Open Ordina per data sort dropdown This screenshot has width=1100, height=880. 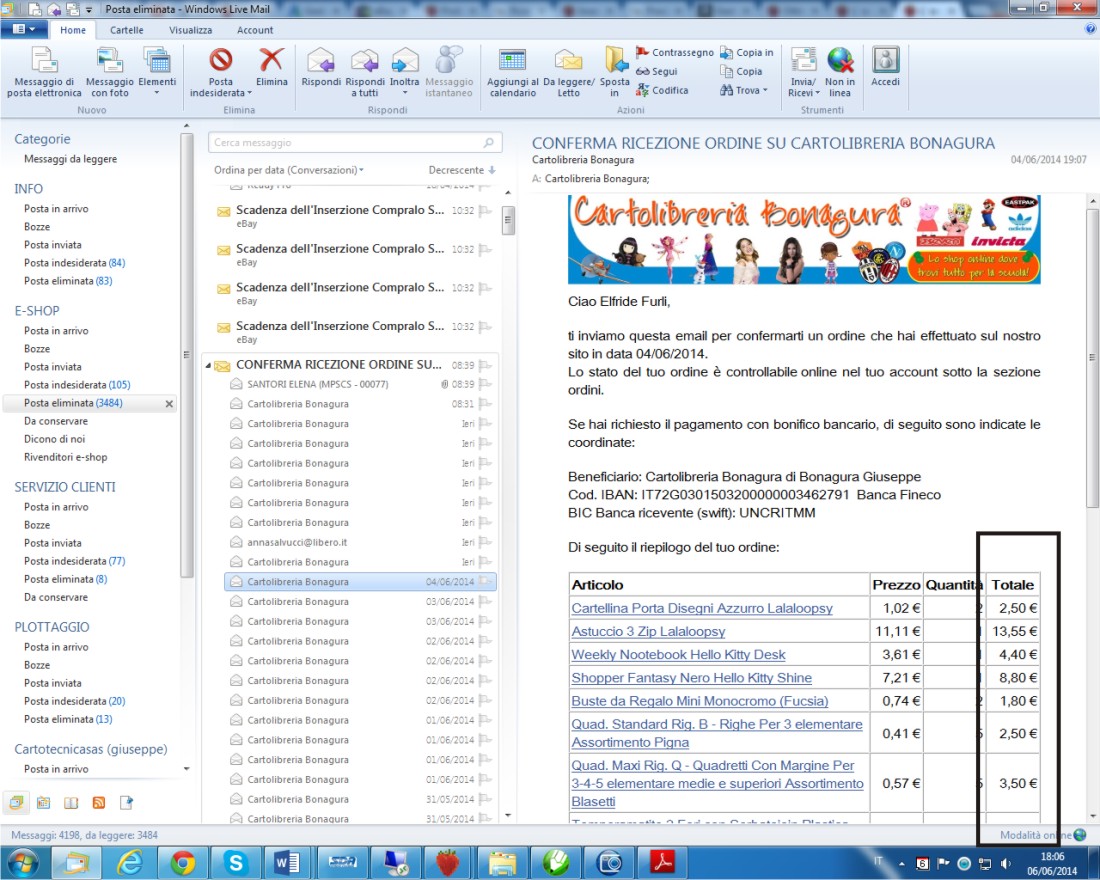(289, 170)
